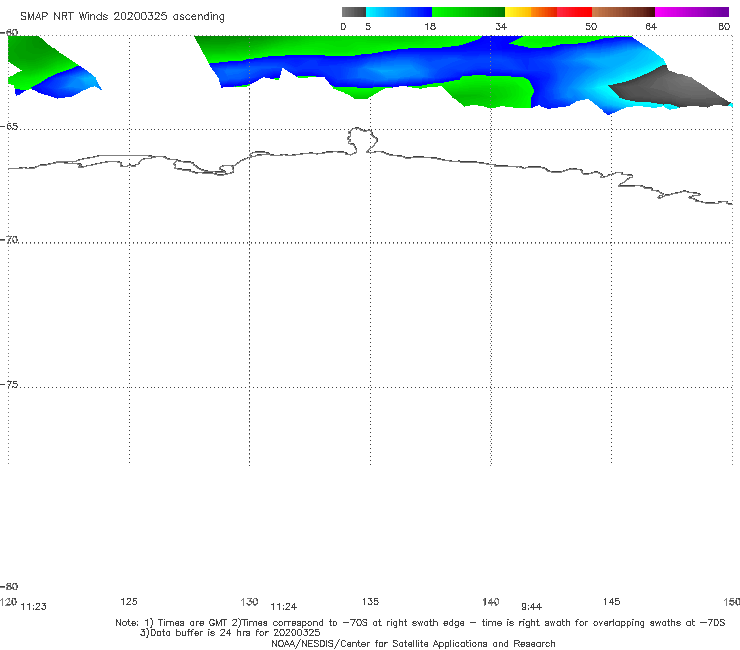Click the light blue 5-18 colorbar segment
Screen dimensions: 740x650
399,12
